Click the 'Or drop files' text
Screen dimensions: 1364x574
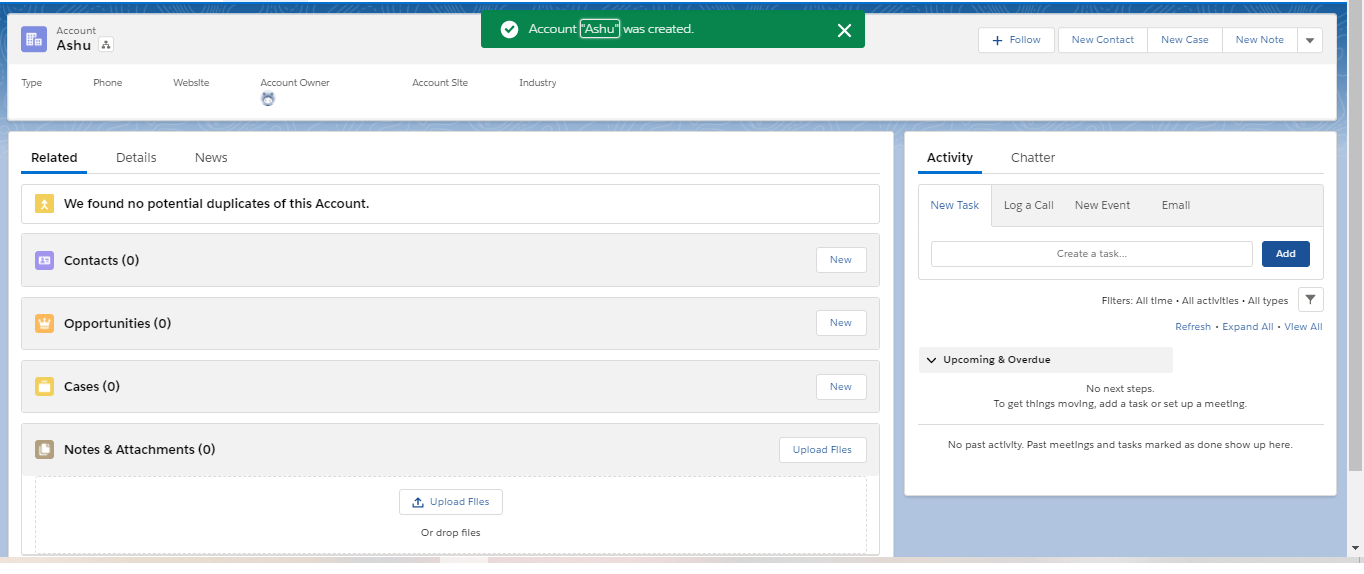pyautogui.click(x=451, y=533)
